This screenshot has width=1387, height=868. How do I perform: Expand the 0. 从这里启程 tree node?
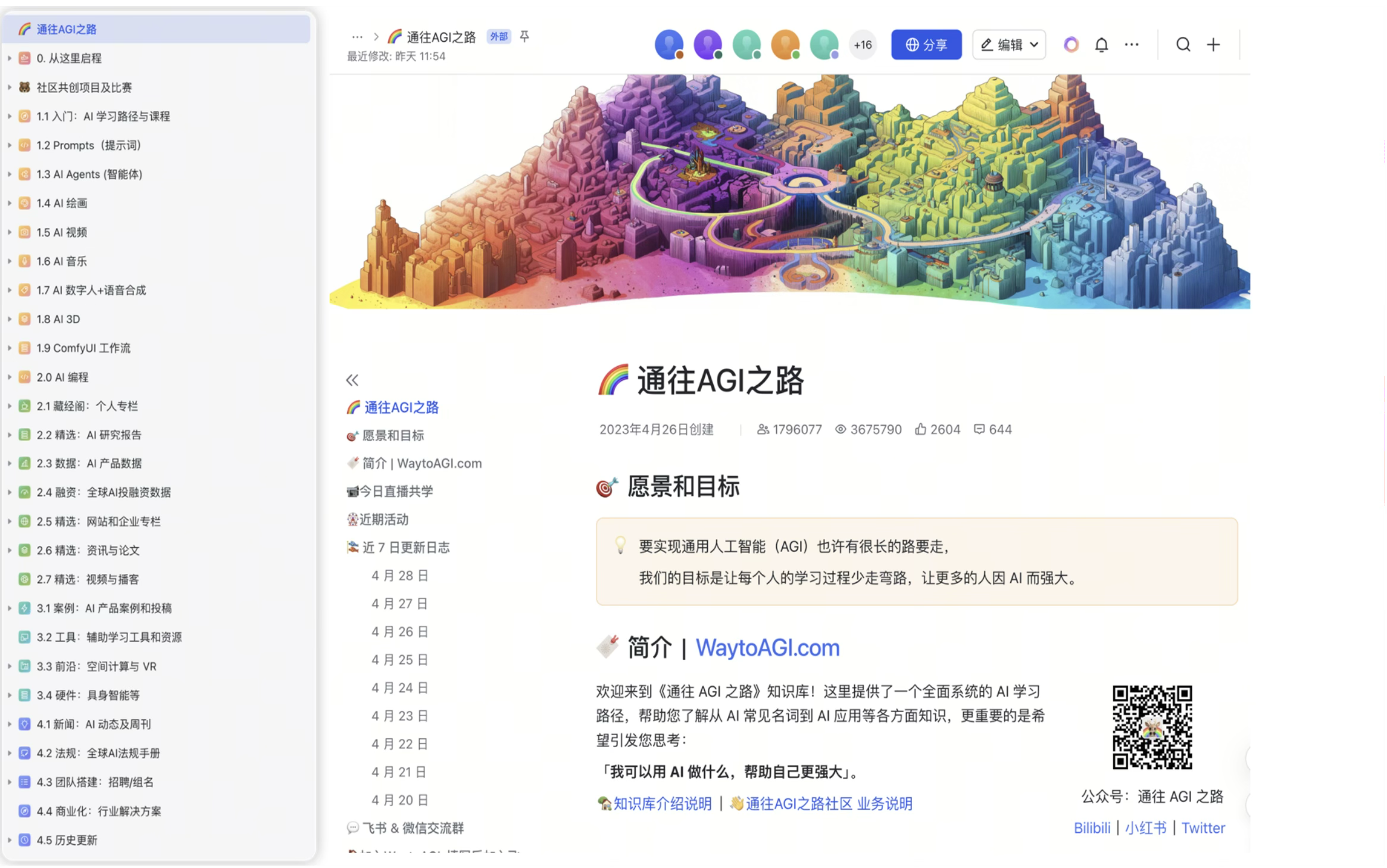pos(10,58)
